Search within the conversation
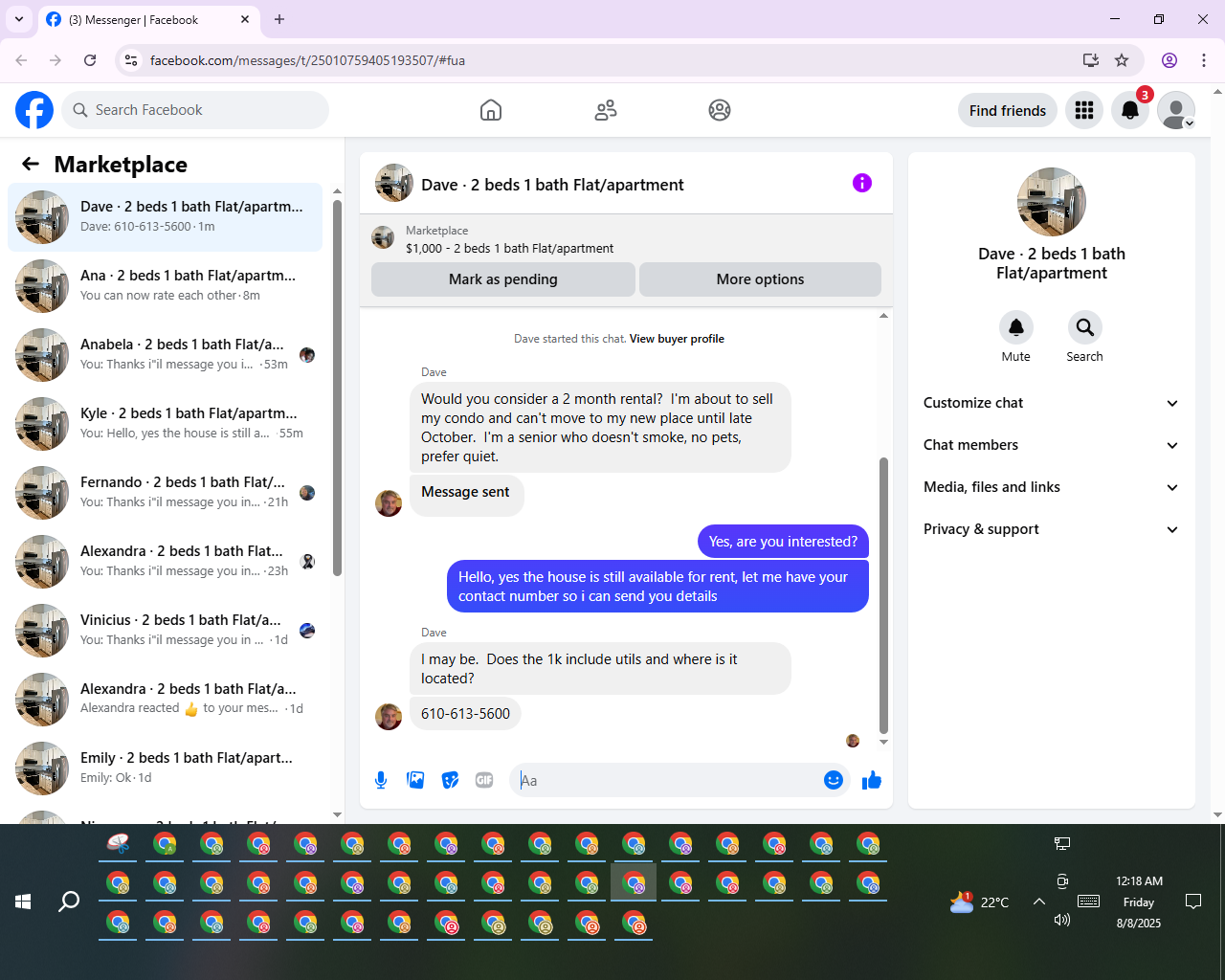The height and width of the screenshot is (980, 1225). (1085, 327)
